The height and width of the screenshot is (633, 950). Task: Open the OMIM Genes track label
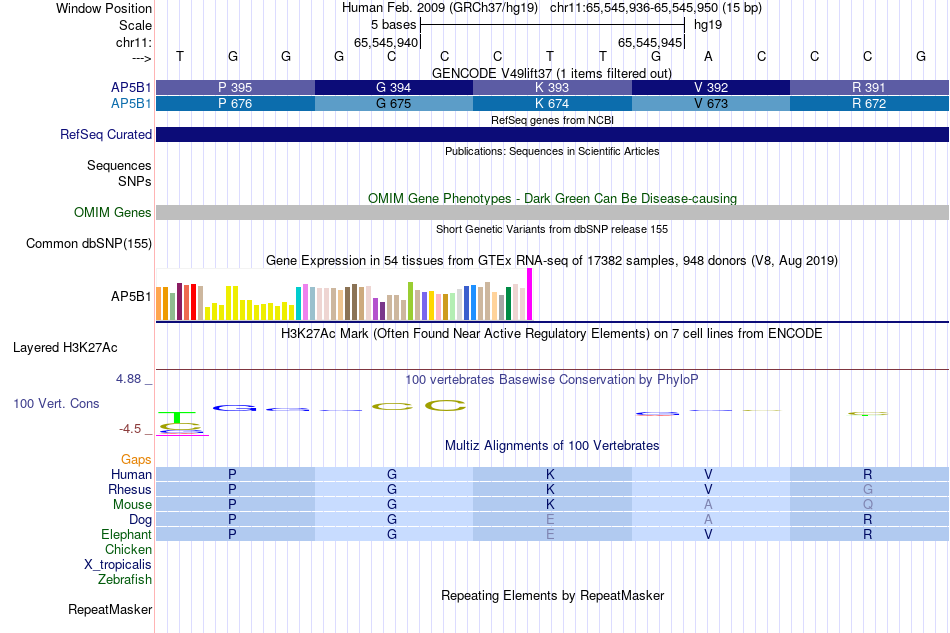[x=112, y=213]
